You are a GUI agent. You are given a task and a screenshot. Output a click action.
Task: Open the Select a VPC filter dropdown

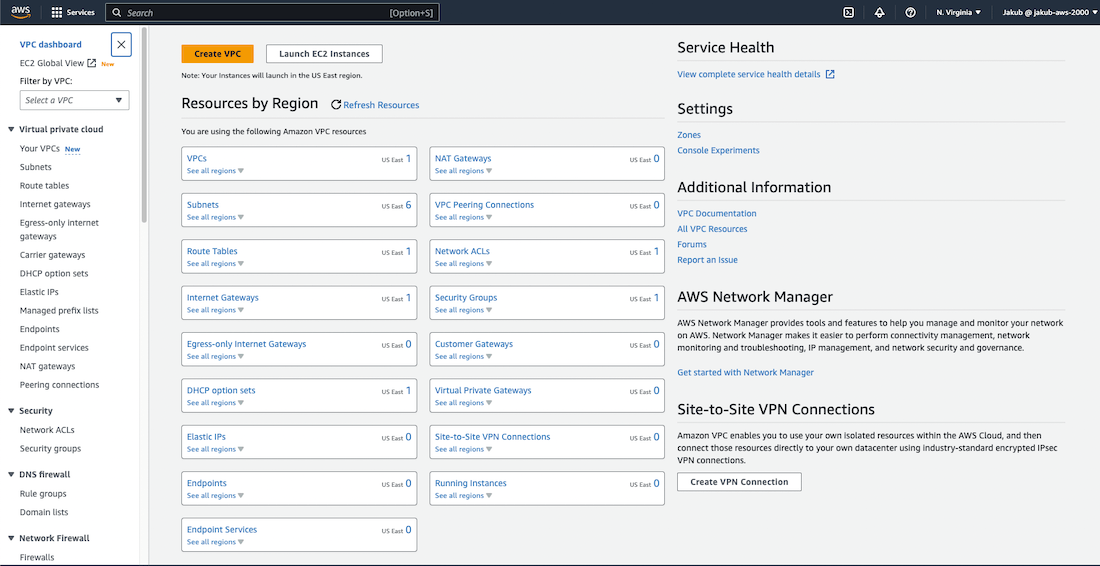[75, 100]
